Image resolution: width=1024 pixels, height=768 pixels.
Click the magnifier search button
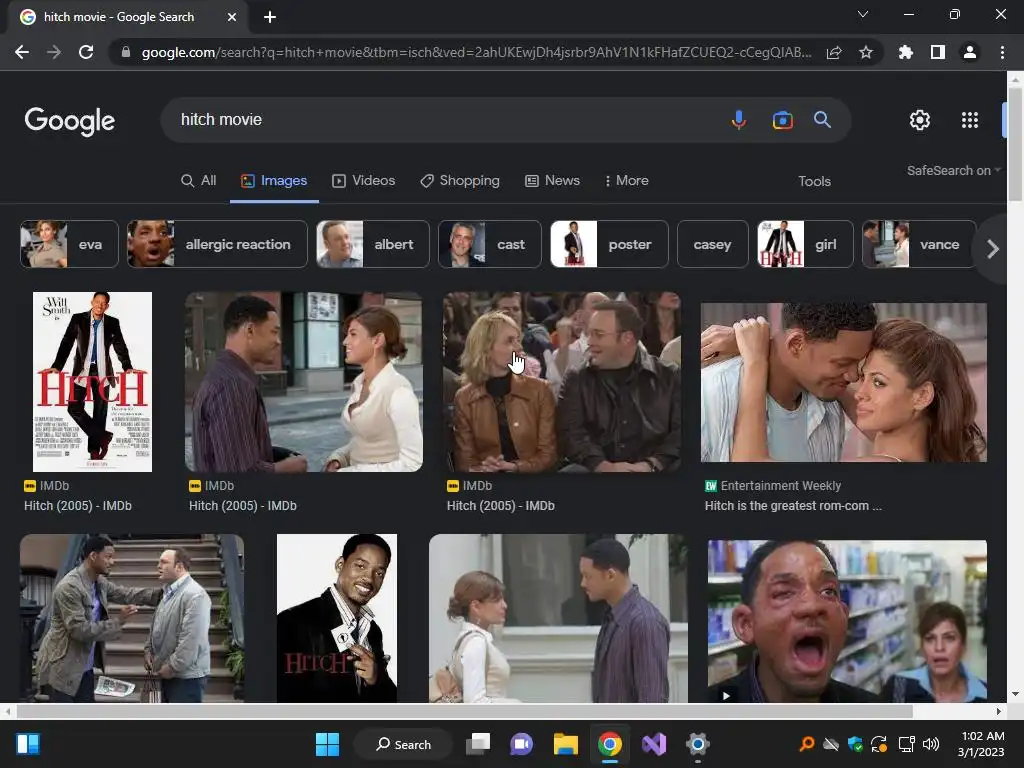[822, 120]
